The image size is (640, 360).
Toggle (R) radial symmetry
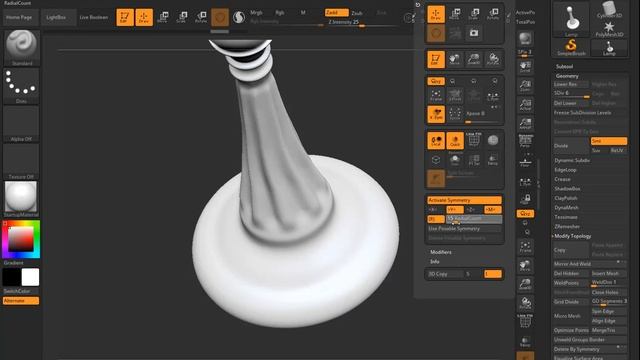coord(436,219)
